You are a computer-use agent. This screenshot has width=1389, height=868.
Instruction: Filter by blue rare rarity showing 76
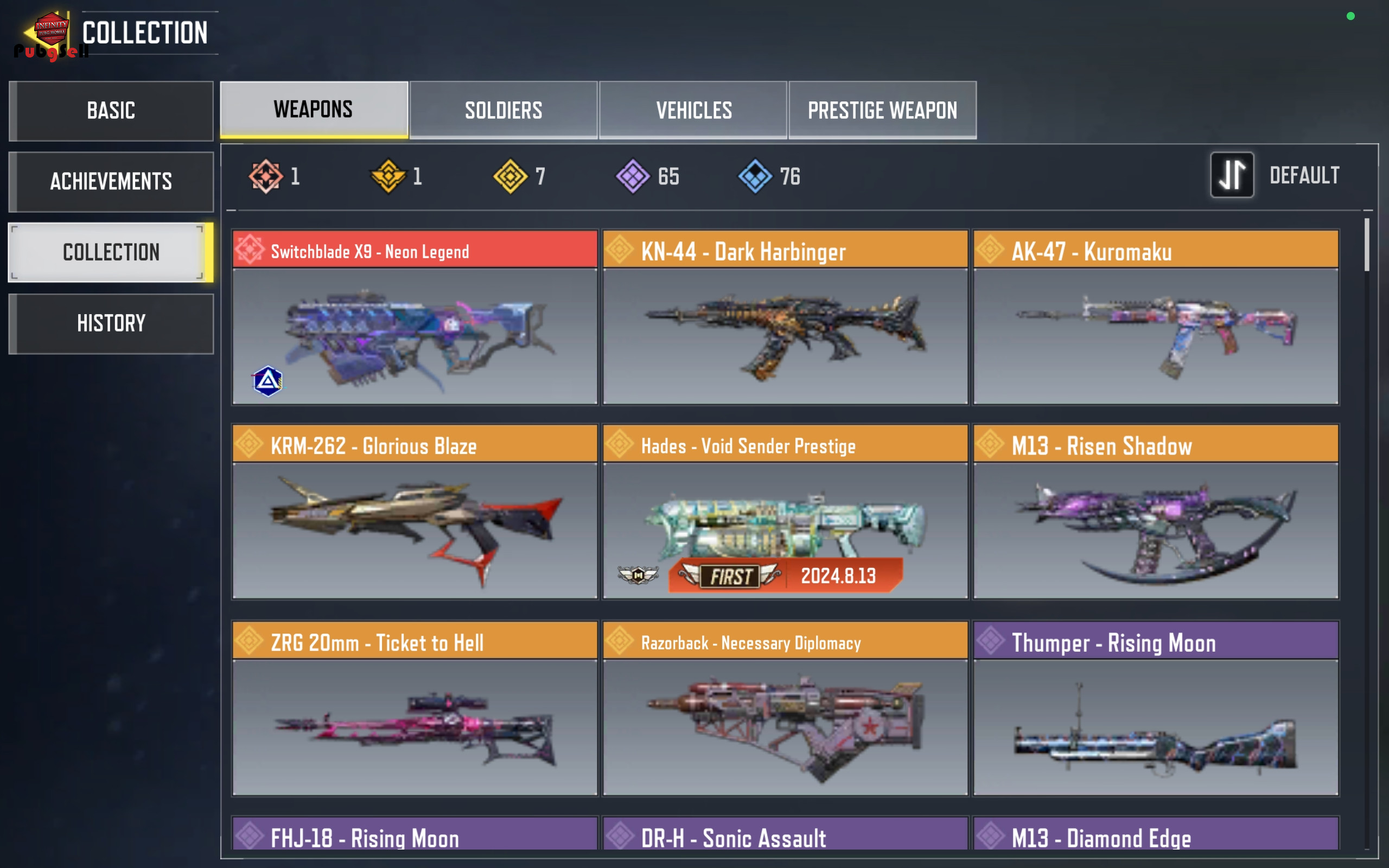click(755, 176)
